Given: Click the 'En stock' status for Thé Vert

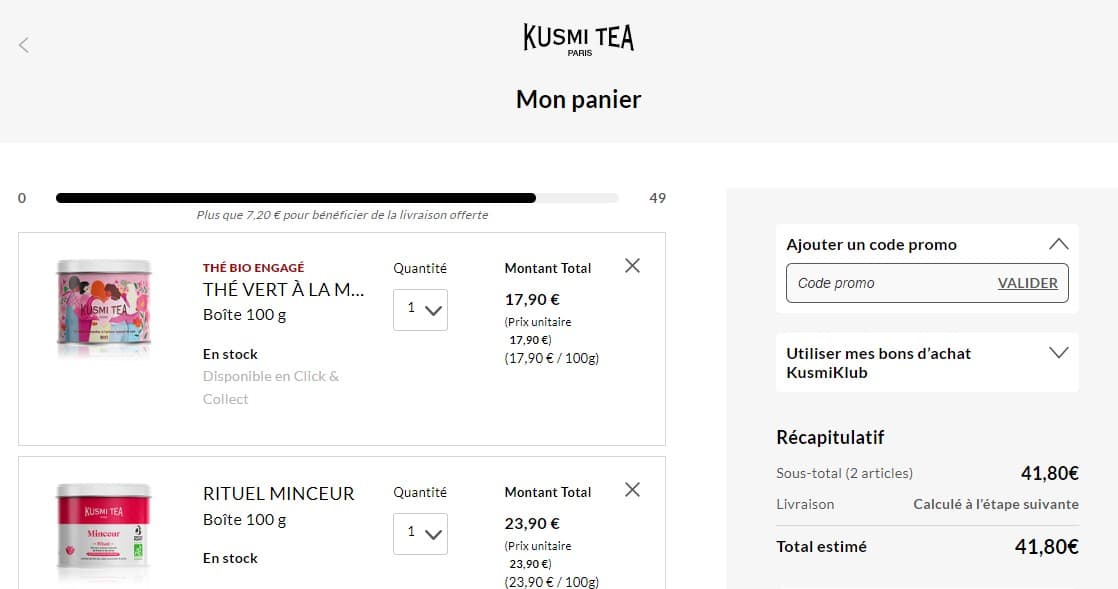Looking at the screenshot, I should (x=230, y=354).
